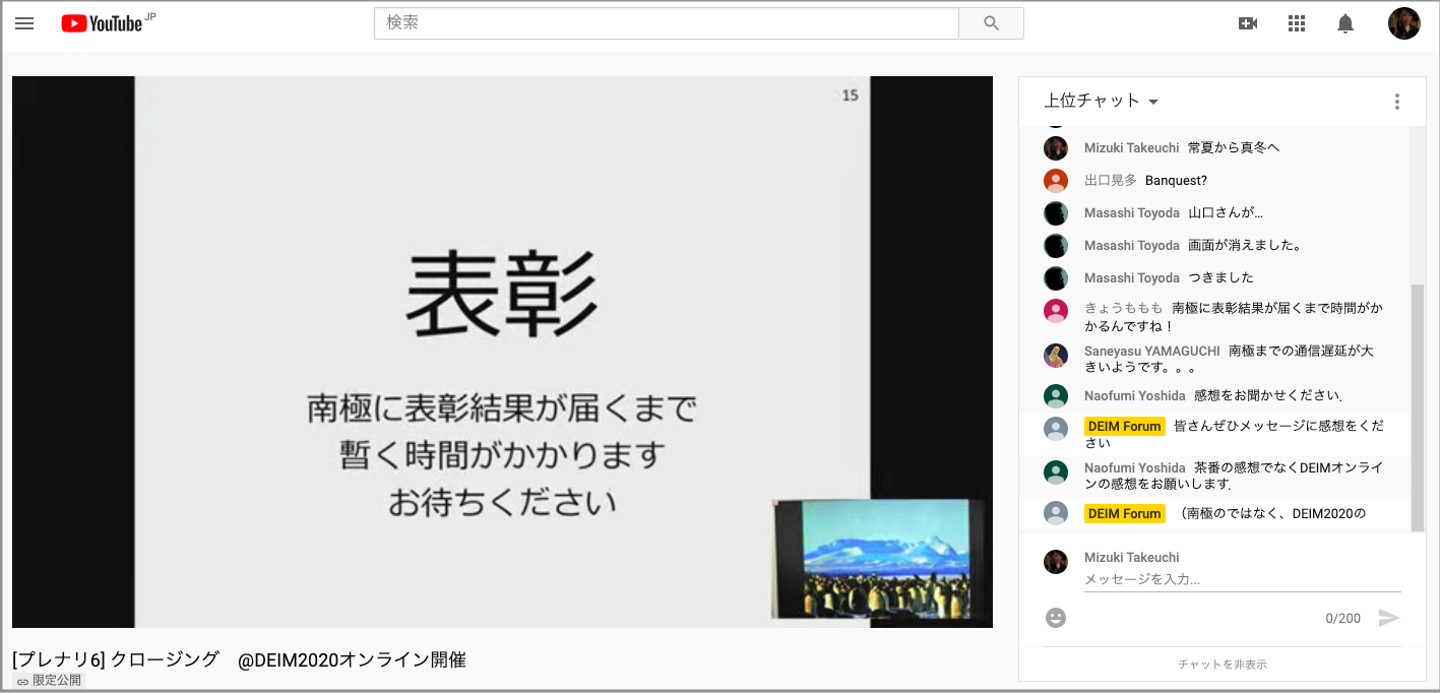Click avatar beside 茶番の感想でなく message
This screenshot has width=1440, height=693.
[x=1056, y=472]
